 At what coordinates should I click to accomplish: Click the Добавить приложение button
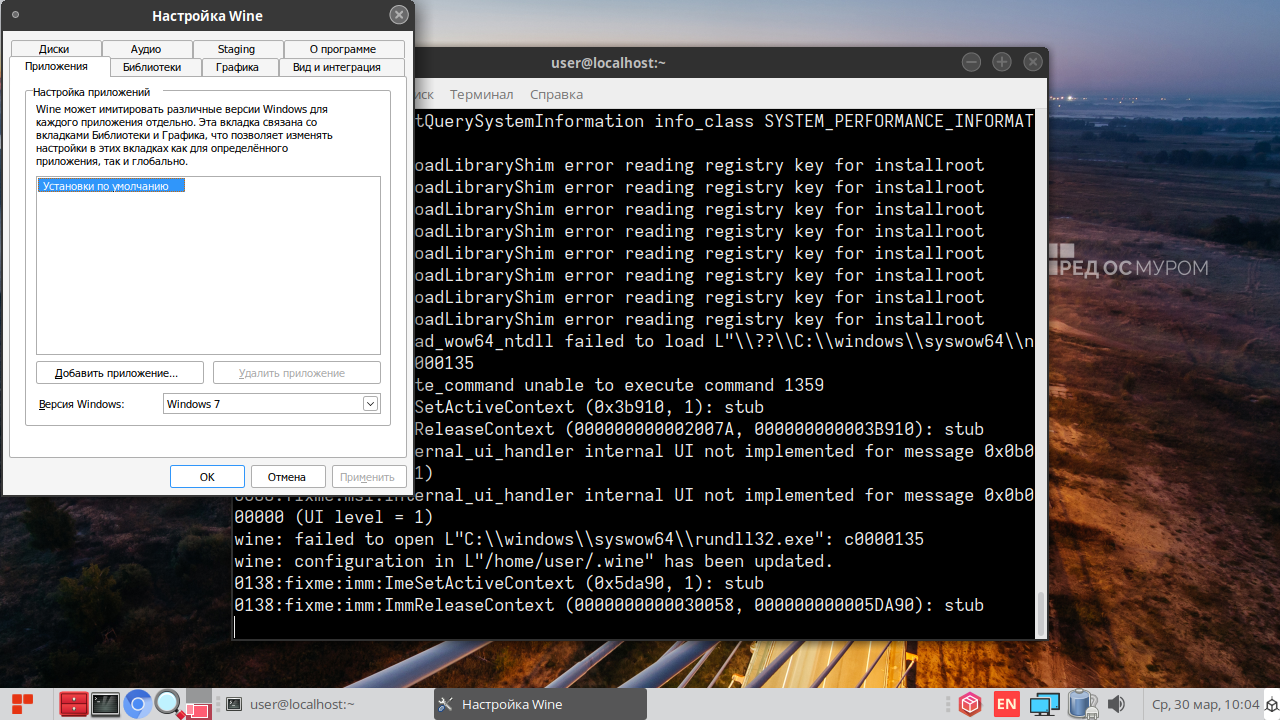click(x=120, y=373)
